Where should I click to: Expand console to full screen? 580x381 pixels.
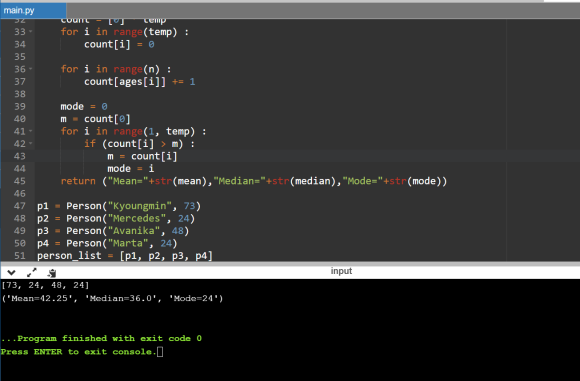coord(32,273)
